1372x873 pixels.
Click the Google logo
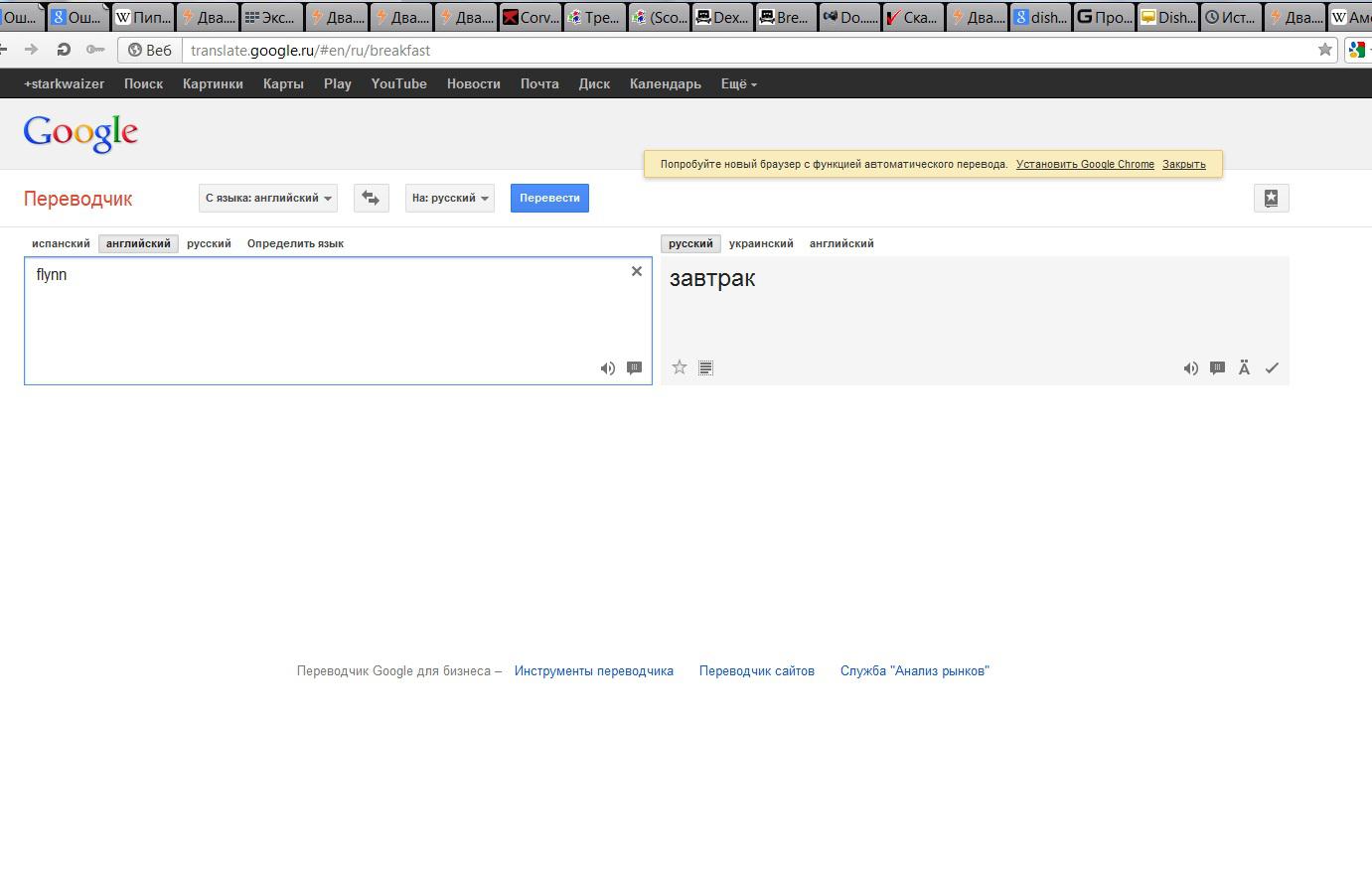tap(80, 133)
